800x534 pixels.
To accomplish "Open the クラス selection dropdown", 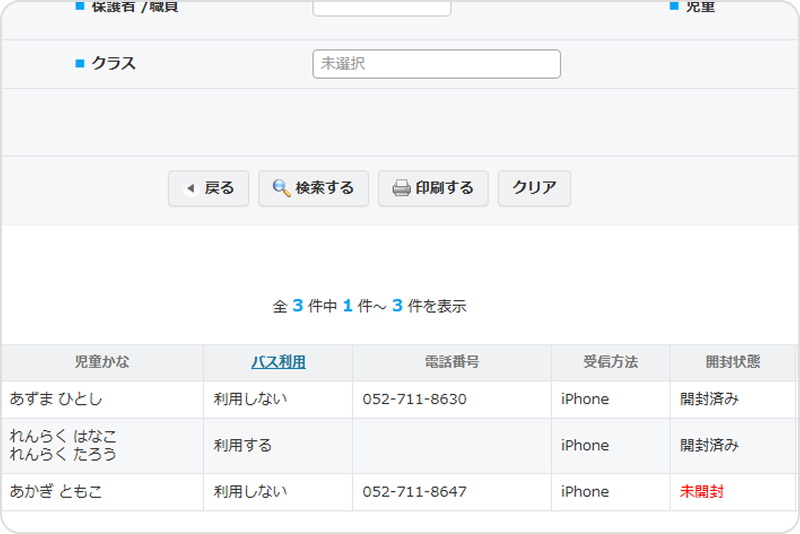I will point(436,64).
